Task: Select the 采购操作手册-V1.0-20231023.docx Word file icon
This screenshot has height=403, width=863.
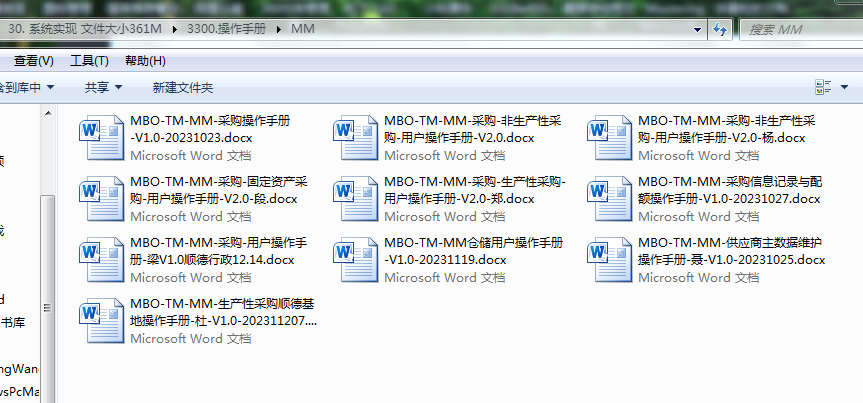Action: click(102, 133)
